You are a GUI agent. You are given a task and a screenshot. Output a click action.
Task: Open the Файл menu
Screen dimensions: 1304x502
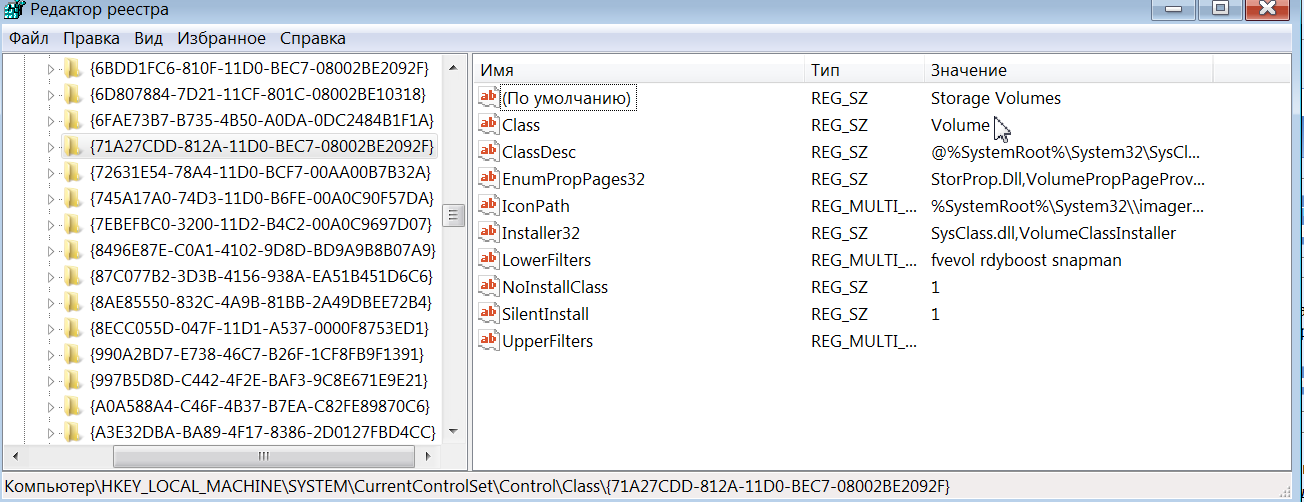coord(29,38)
